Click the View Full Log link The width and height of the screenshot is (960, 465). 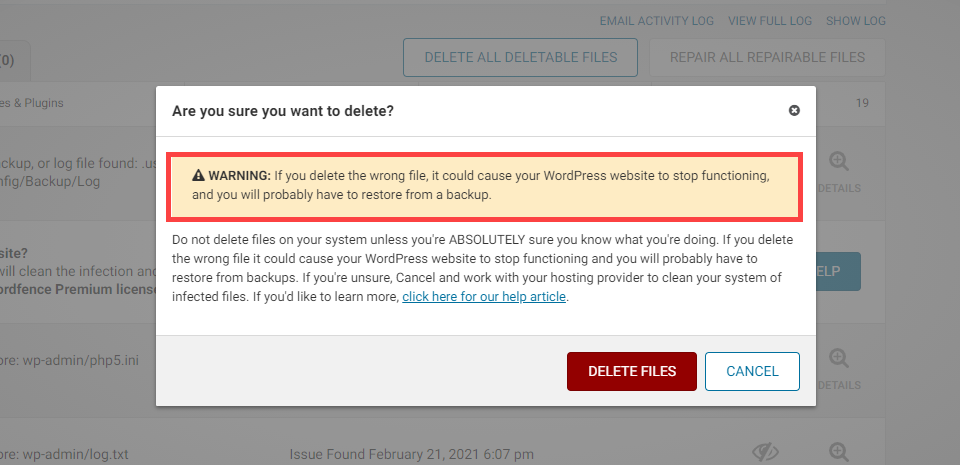tap(769, 20)
